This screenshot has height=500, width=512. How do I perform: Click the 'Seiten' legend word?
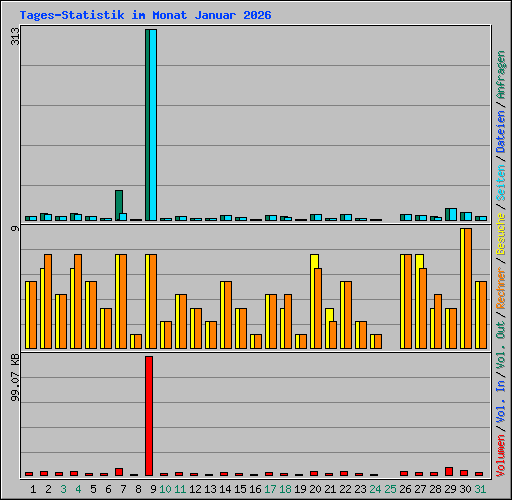[x=501, y=183]
